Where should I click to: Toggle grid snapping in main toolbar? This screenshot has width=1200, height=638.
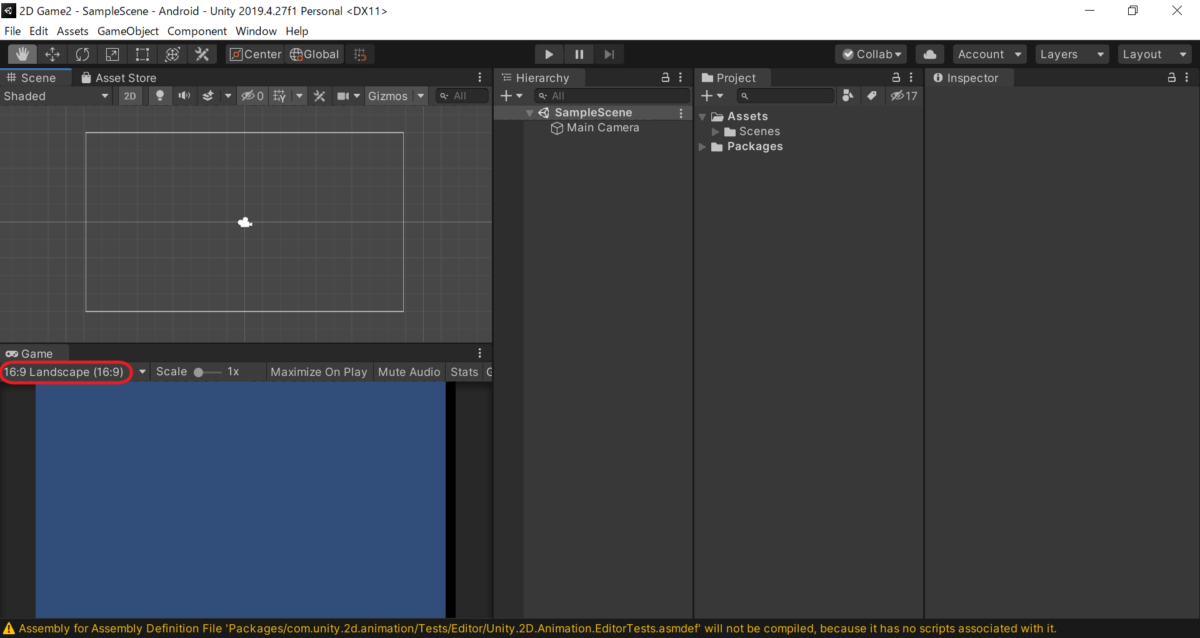click(x=361, y=54)
